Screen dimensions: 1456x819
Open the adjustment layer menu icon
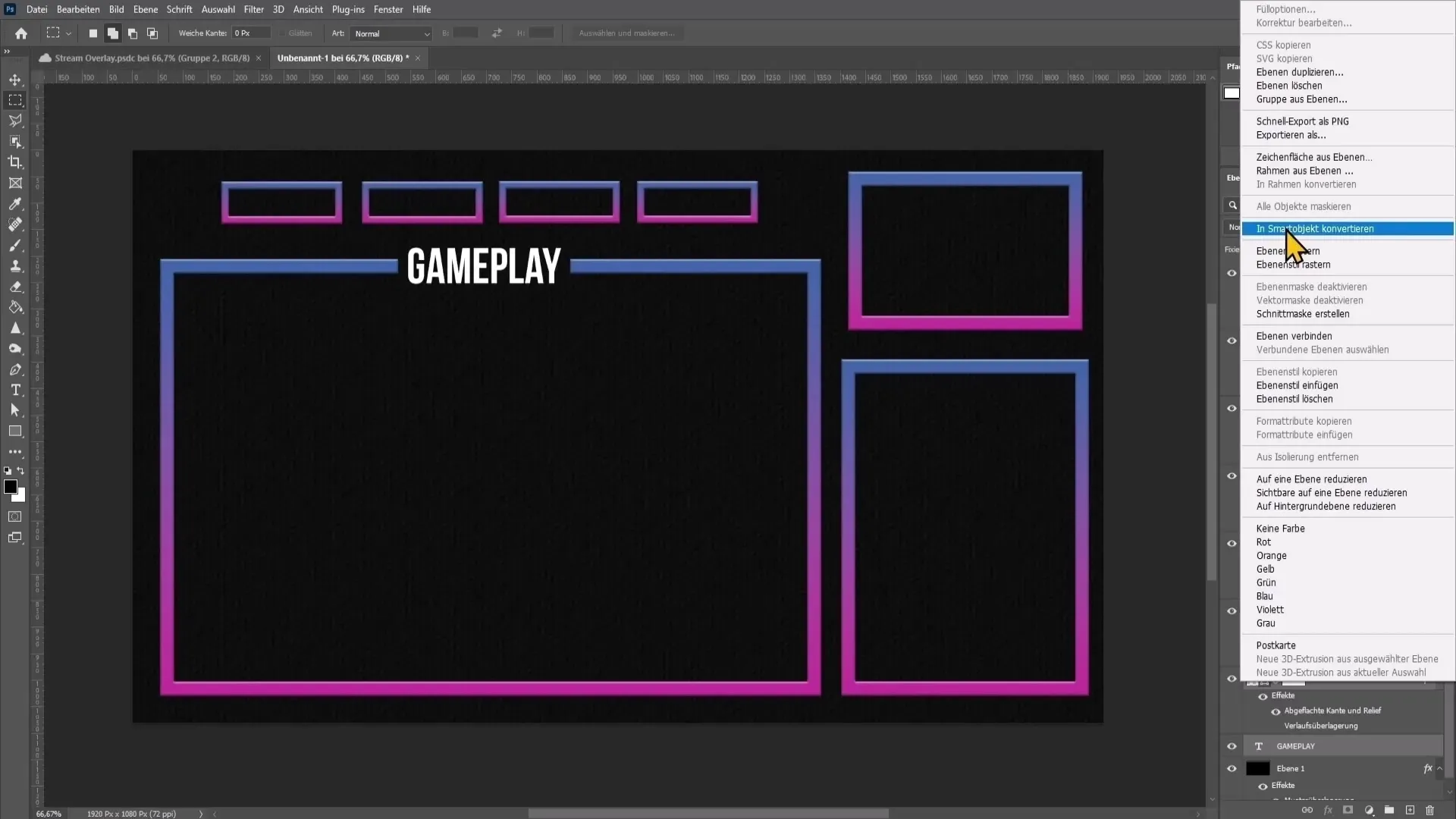(1369, 810)
